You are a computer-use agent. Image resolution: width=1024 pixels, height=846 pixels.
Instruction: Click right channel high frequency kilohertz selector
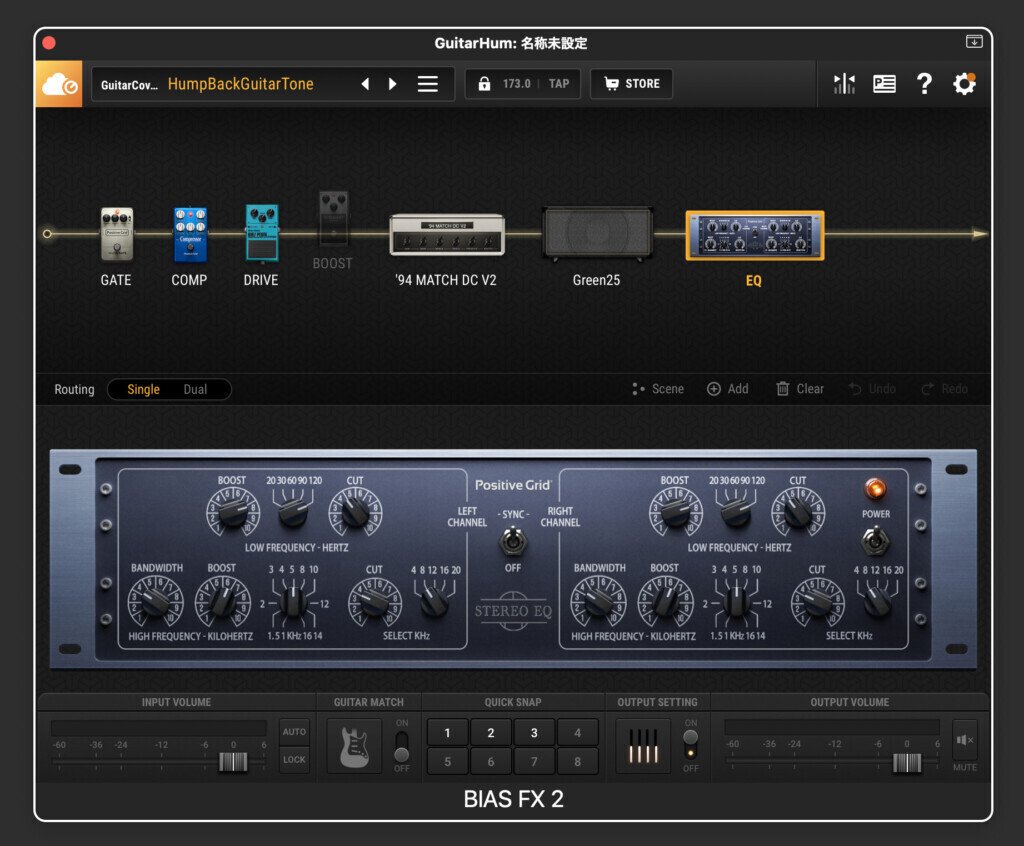(736, 602)
